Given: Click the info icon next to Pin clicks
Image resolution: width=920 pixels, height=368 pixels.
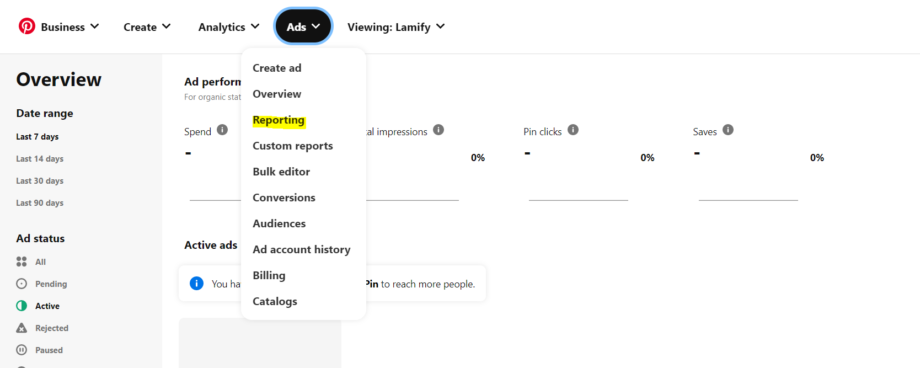Looking at the screenshot, I should pos(573,130).
